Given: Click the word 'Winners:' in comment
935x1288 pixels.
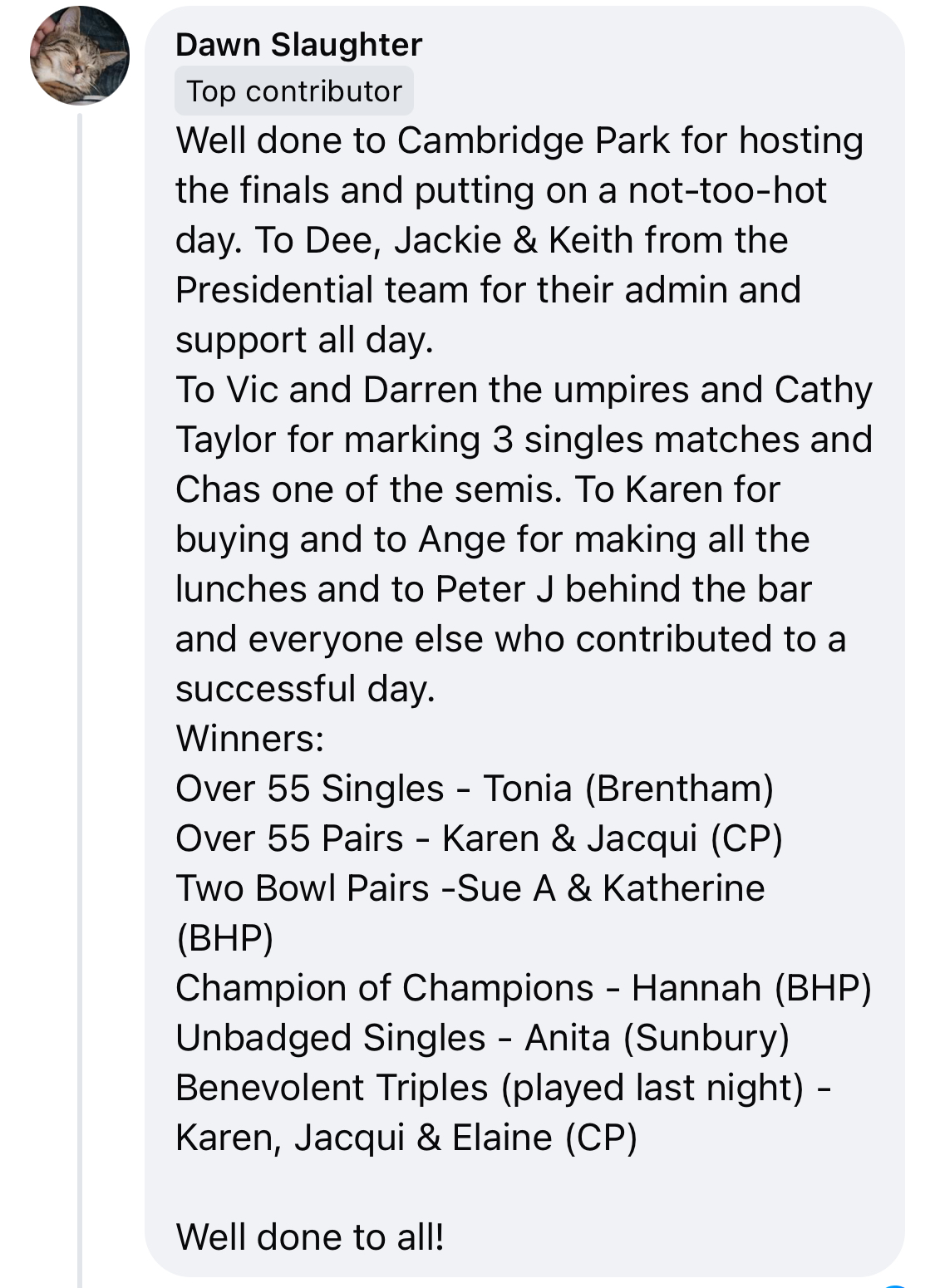Looking at the screenshot, I should 249,739.
